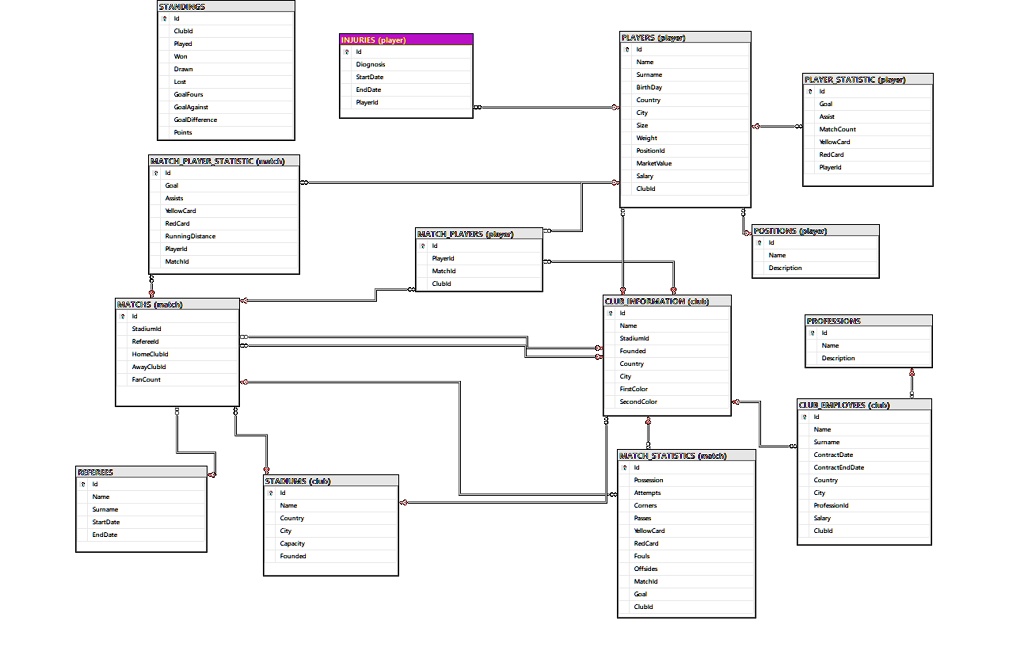1024x647 pixels.
Task: Click the key icon in REFEREES table
Action: 83,484
